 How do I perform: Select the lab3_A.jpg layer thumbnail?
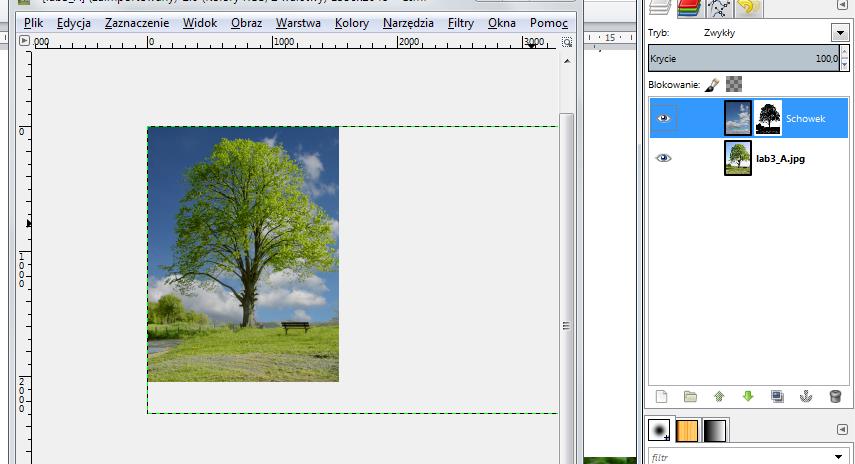click(x=738, y=158)
